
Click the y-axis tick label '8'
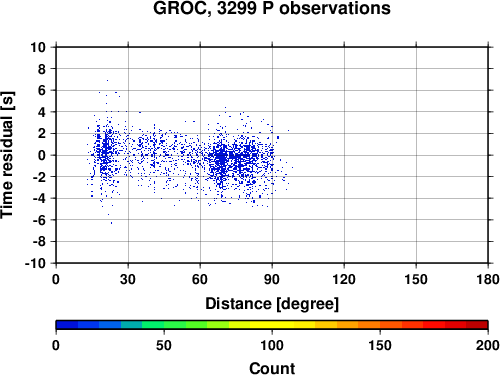42,69
